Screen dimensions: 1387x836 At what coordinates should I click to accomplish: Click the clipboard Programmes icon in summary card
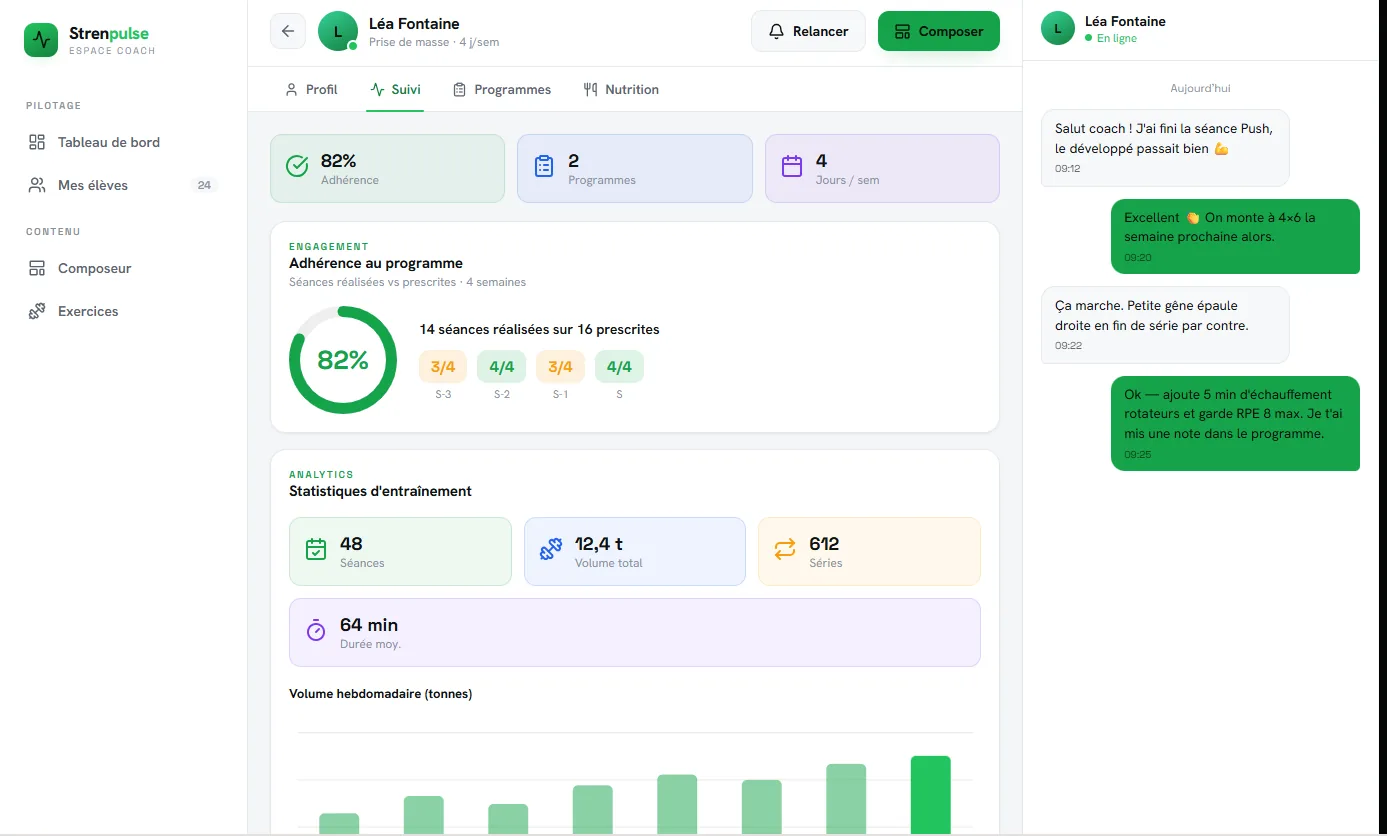[544, 166]
